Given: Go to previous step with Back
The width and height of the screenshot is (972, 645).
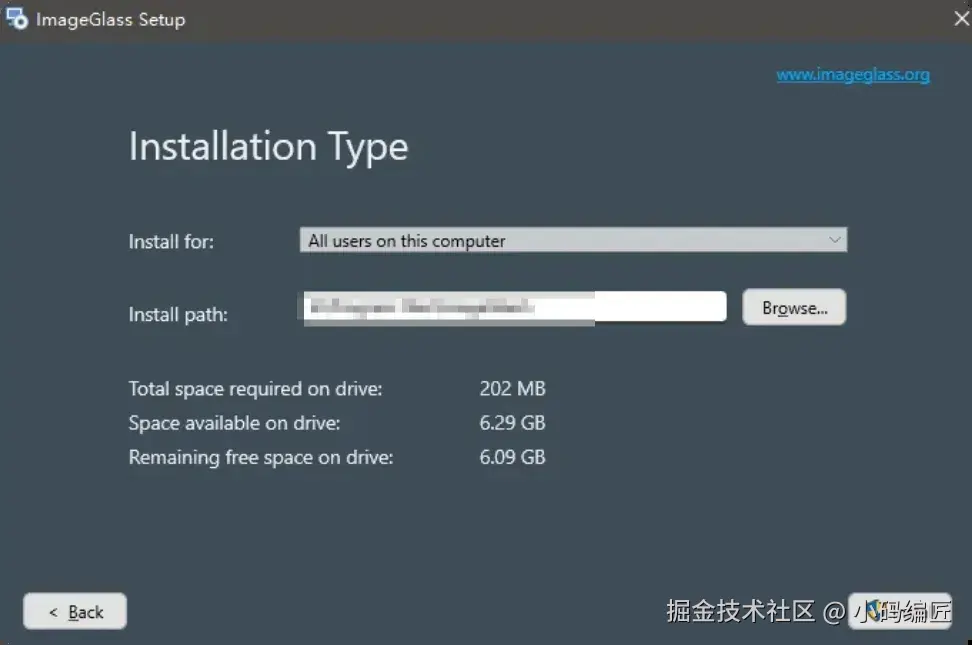Looking at the screenshot, I should 75,612.
